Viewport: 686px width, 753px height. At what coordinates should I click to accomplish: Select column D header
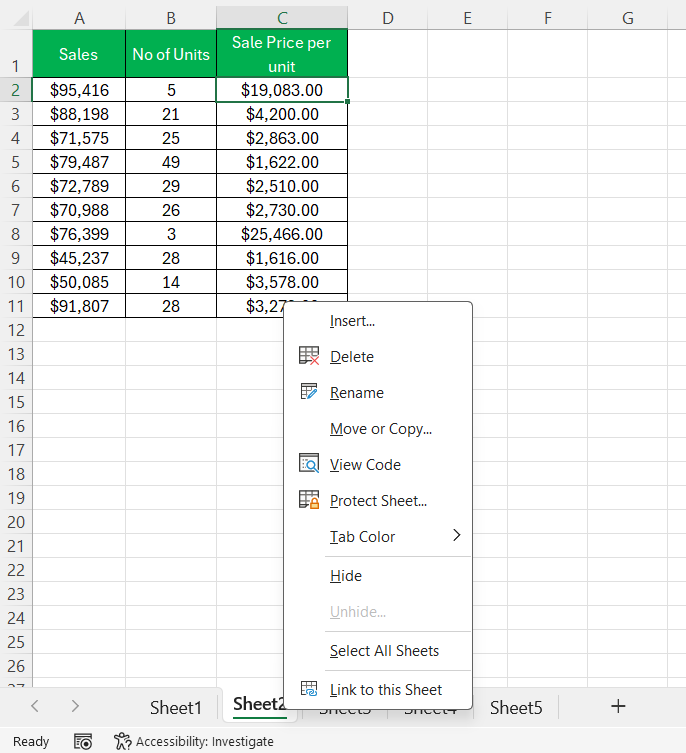click(388, 18)
